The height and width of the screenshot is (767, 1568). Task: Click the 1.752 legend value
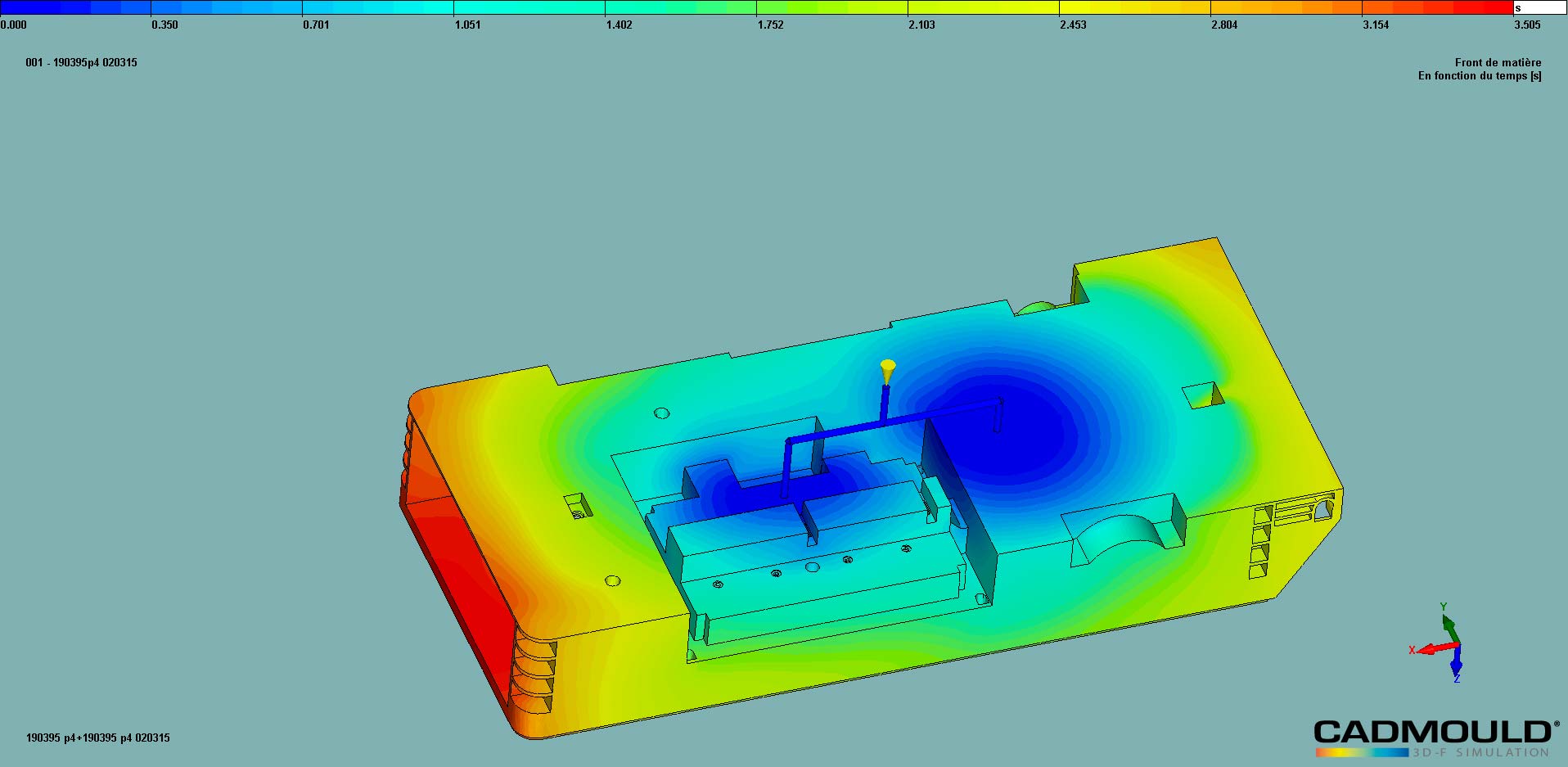click(x=770, y=25)
